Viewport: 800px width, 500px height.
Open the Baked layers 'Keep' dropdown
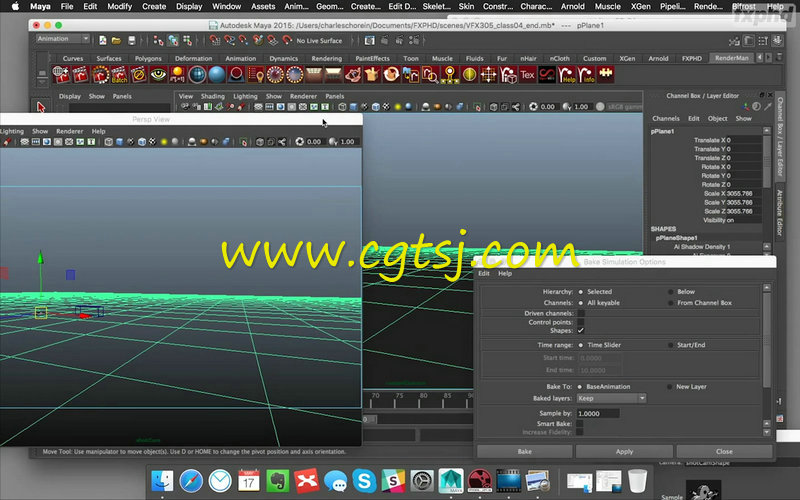pos(611,398)
